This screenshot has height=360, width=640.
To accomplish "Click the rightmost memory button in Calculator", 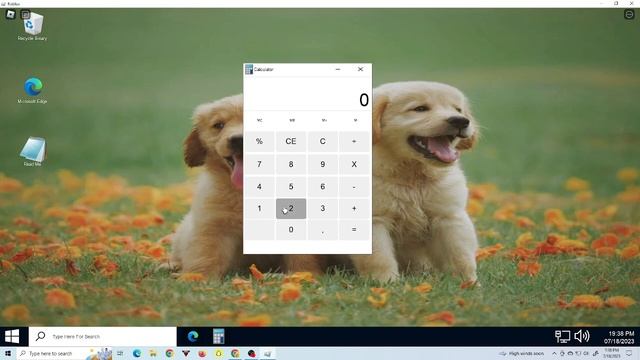I will 355,120.
